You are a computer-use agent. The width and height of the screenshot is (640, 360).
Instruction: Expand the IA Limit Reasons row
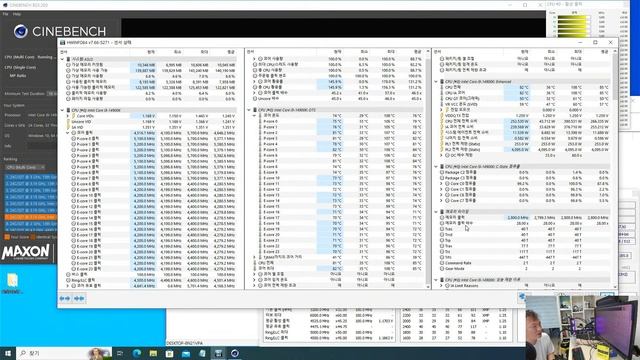pyautogui.click(x=442, y=286)
